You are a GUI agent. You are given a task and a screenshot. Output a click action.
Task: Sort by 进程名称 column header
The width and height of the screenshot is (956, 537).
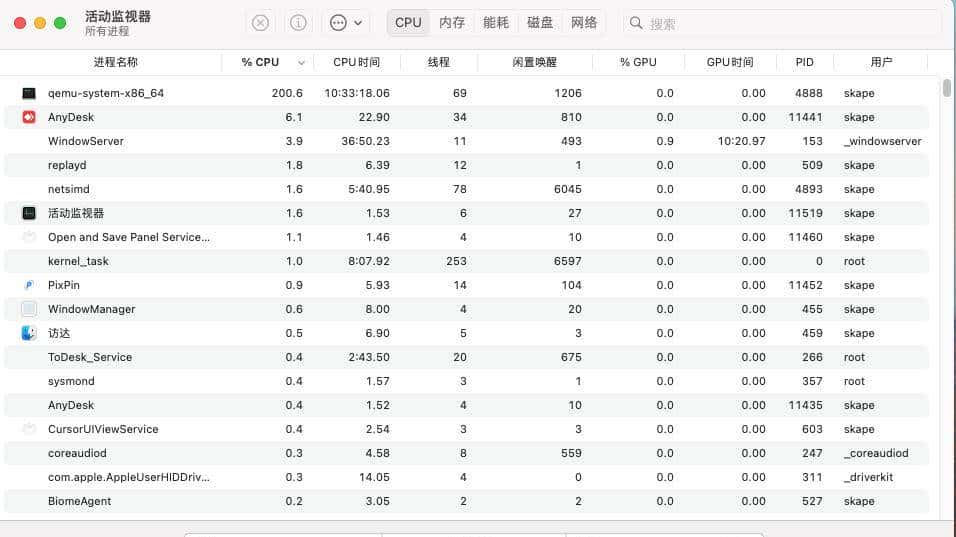click(115, 62)
